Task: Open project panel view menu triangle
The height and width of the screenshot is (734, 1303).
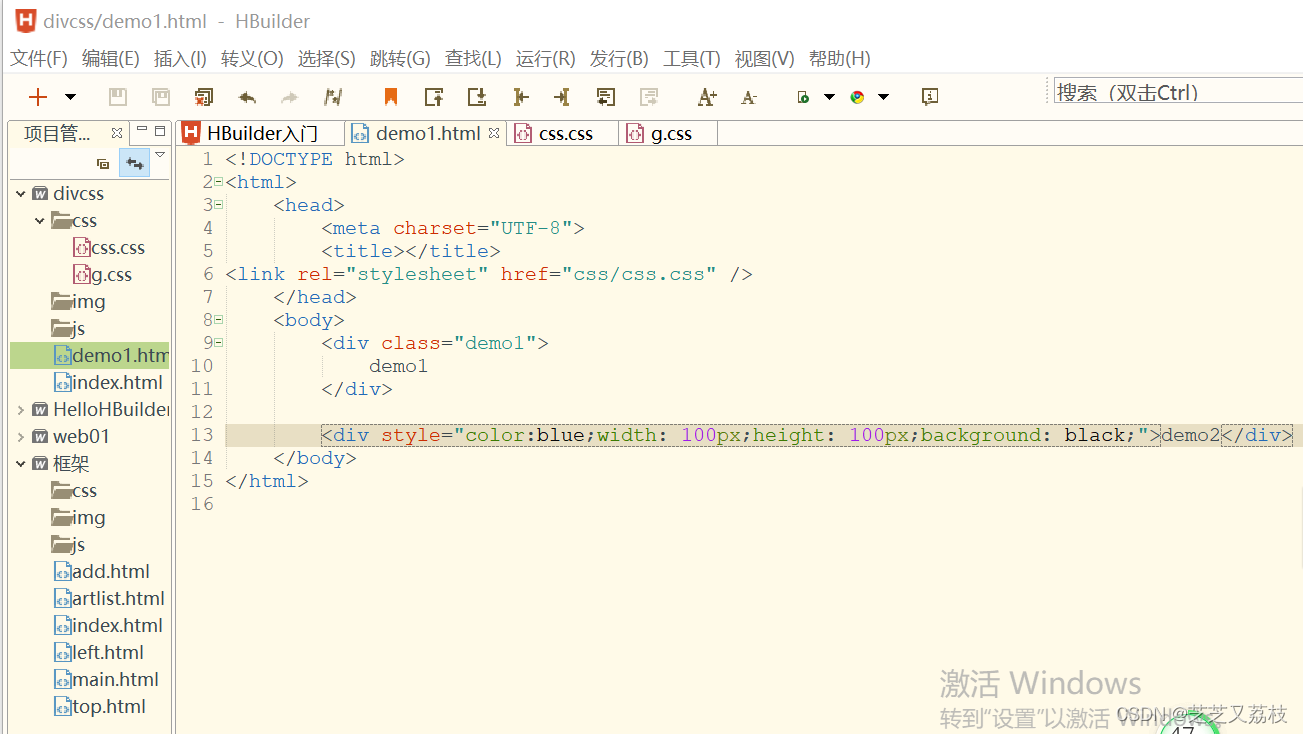Action: tap(160, 155)
